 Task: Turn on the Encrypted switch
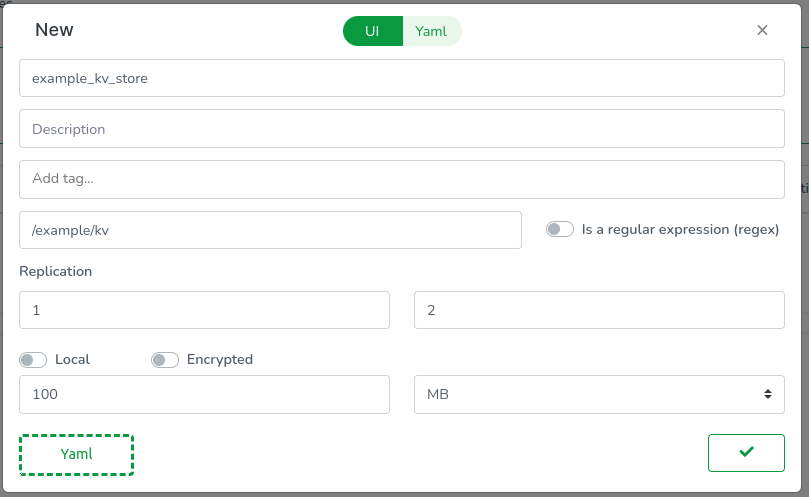pos(165,360)
